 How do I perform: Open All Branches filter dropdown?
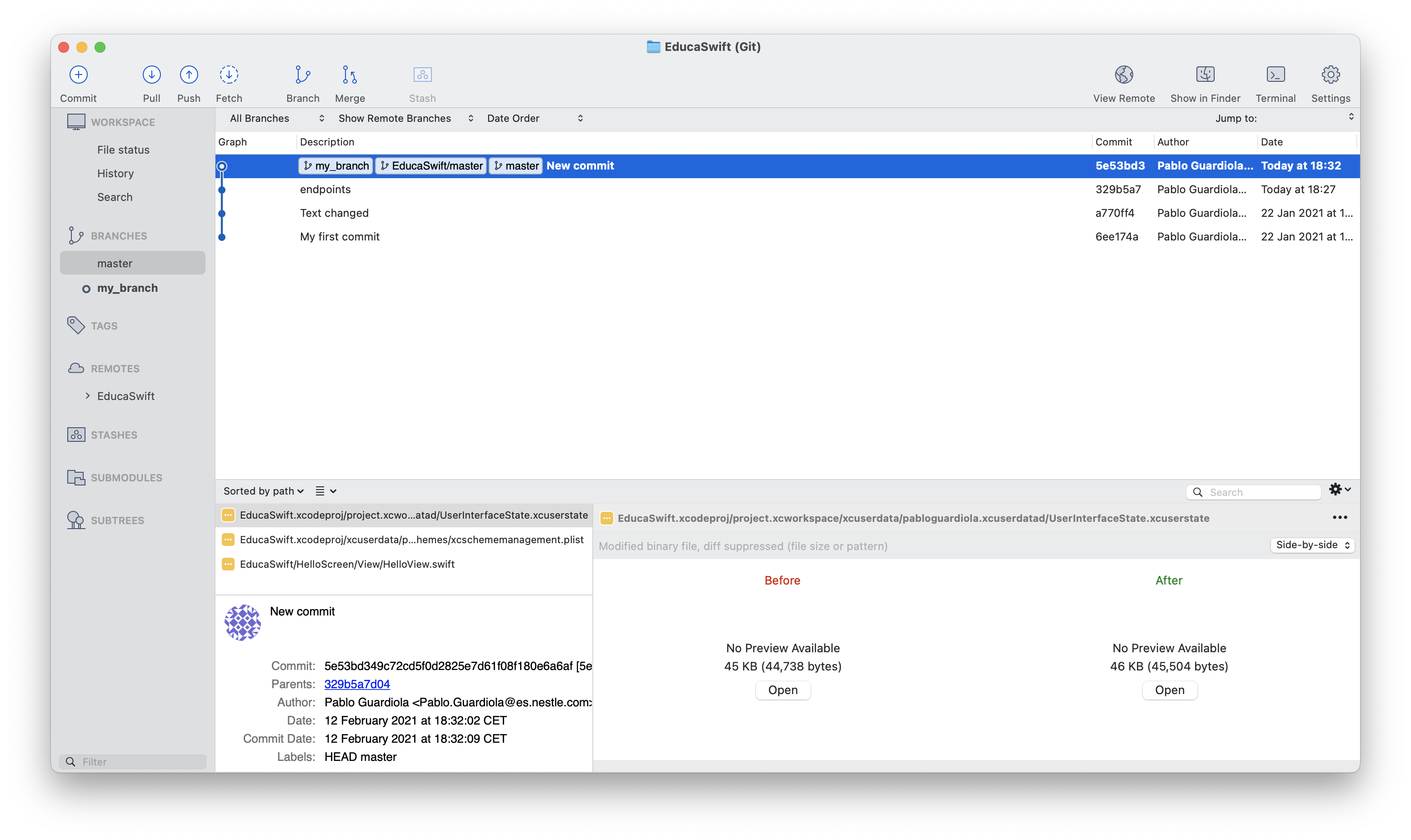point(277,118)
